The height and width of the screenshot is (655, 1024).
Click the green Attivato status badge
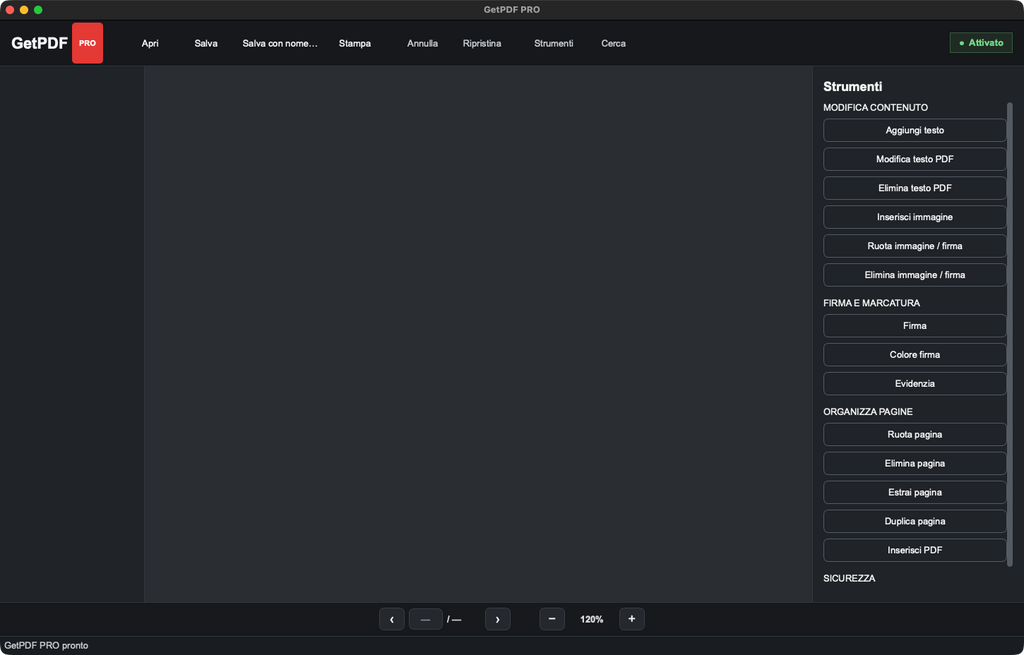click(981, 42)
